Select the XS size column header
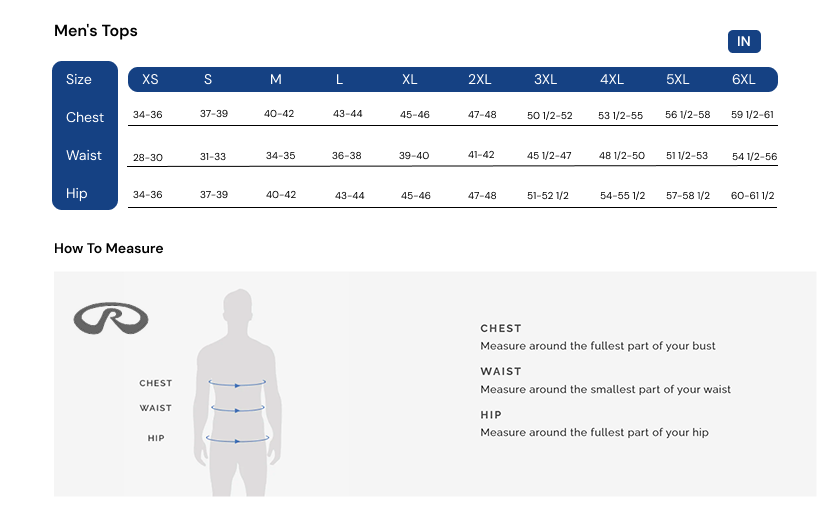 (150, 79)
